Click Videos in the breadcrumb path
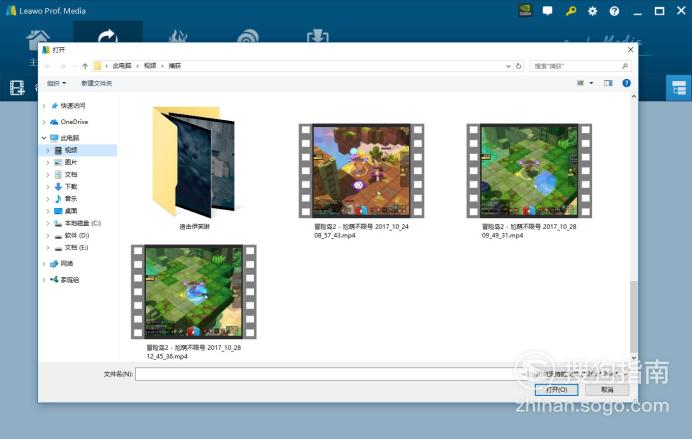 coord(150,66)
